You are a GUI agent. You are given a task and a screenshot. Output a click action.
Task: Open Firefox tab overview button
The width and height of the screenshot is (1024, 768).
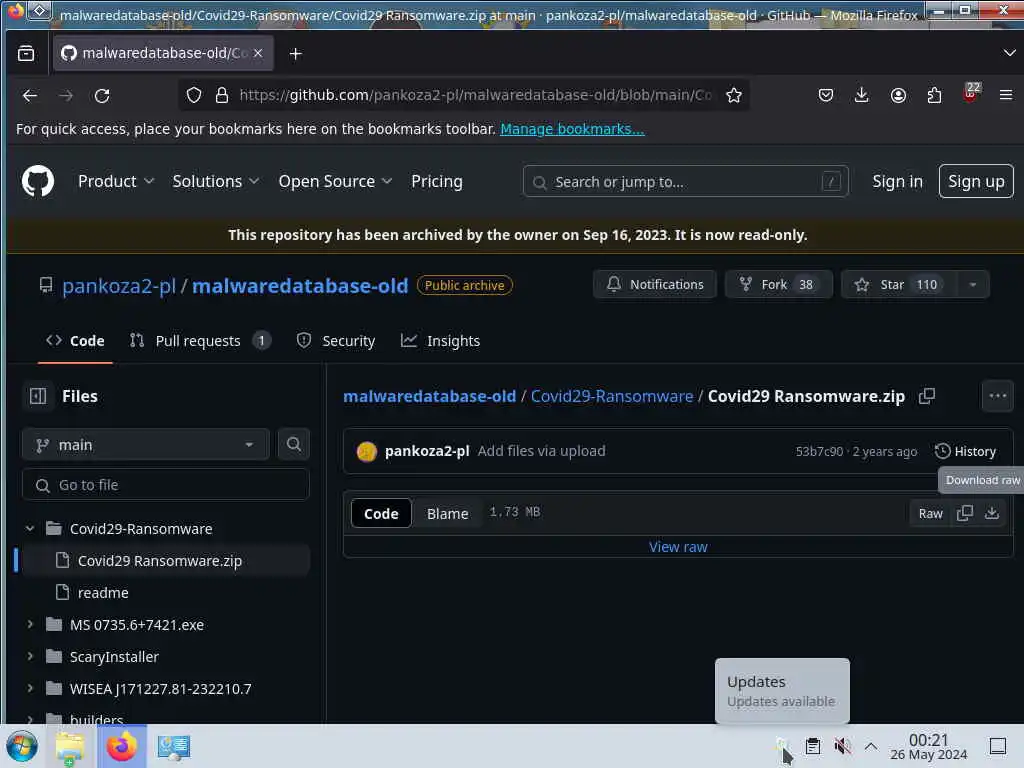point(26,53)
